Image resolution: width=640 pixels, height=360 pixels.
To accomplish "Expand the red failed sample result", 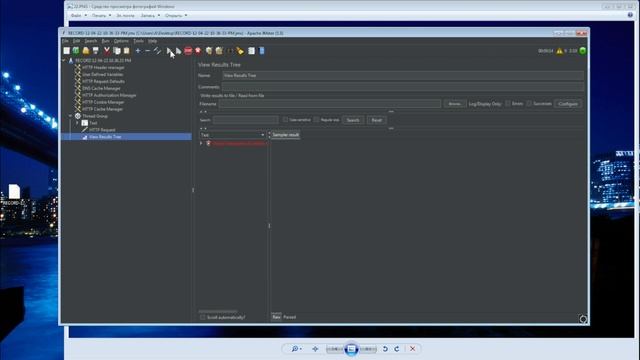I will point(201,143).
